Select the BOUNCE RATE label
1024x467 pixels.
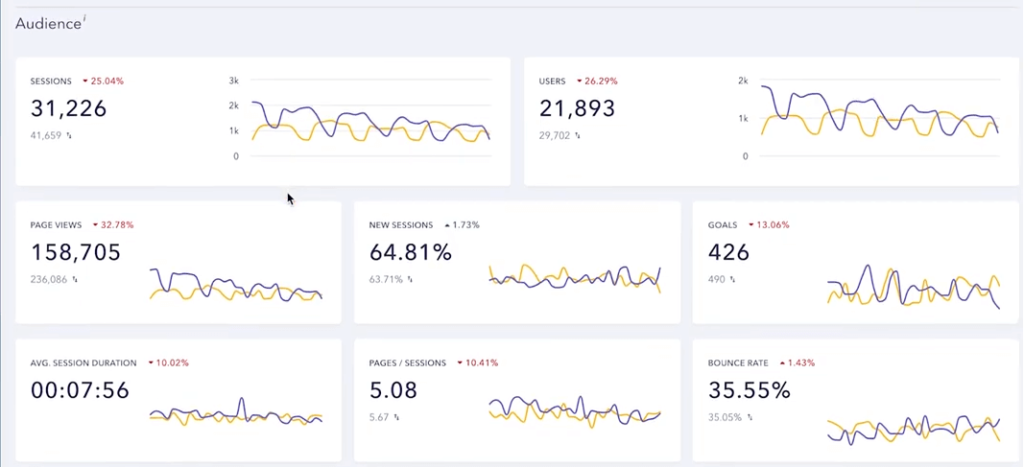739,363
